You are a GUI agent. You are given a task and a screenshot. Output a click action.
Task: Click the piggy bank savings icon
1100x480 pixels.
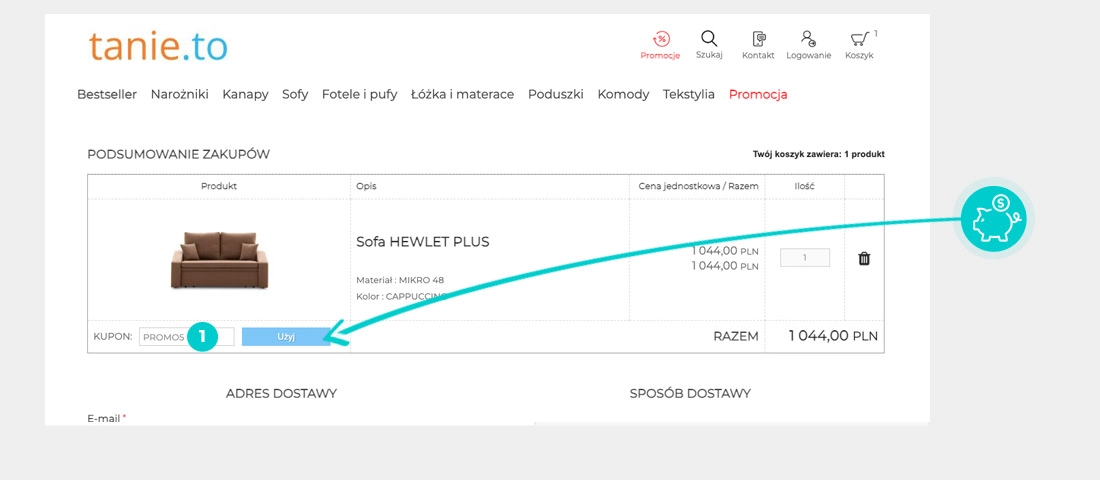point(993,217)
